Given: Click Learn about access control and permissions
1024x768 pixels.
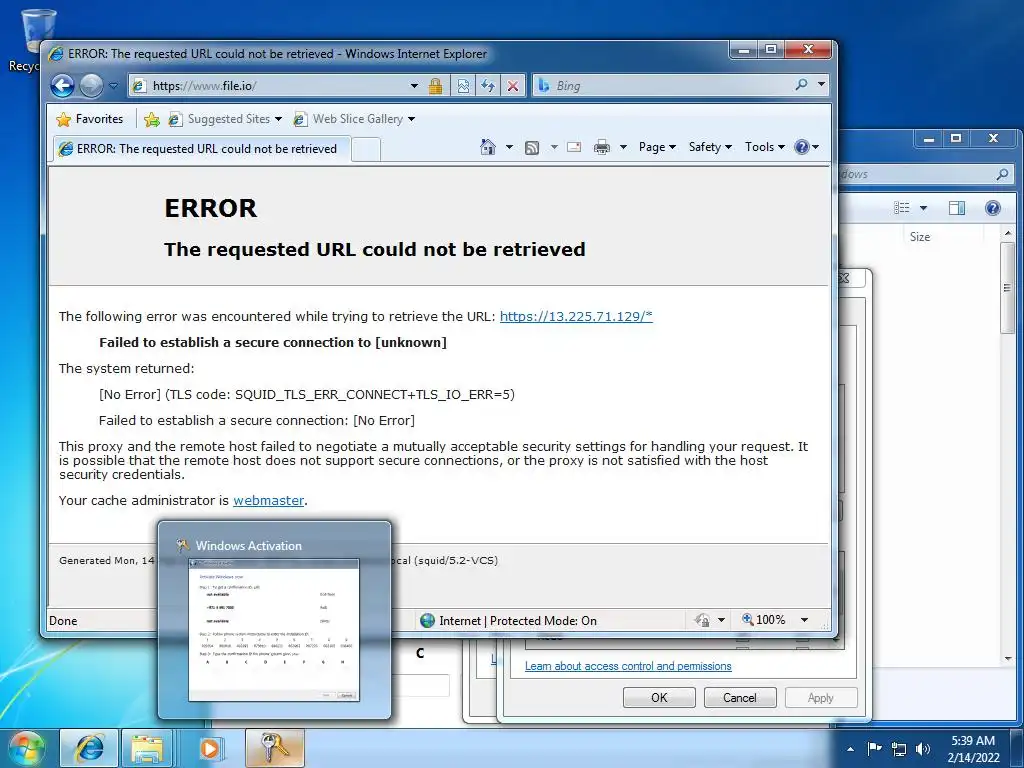Looking at the screenshot, I should pyautogui.click(x=628, y=666).
